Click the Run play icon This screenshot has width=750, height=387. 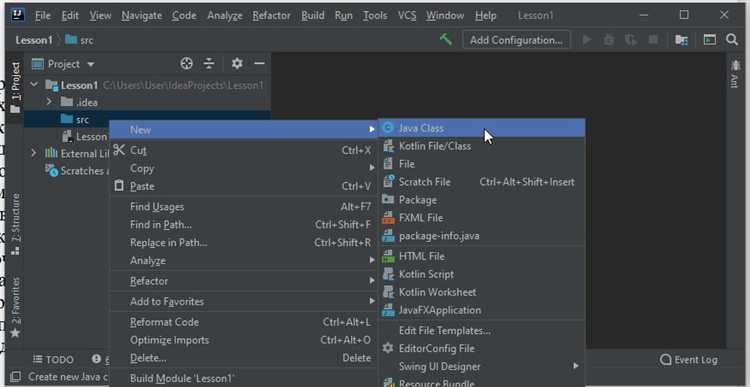[587, 40]
